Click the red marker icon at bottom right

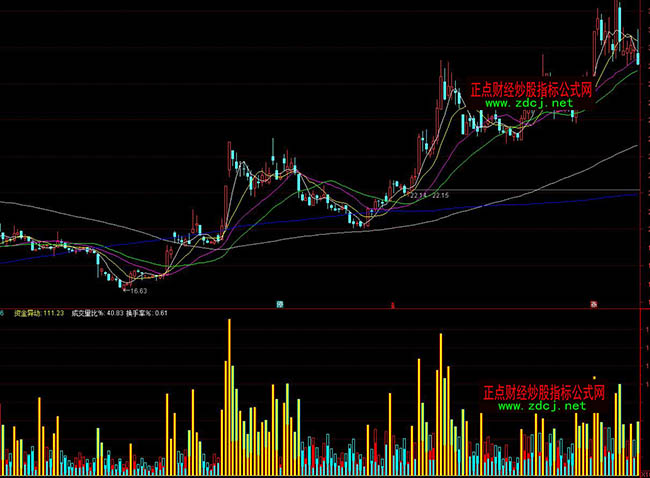tap(594, 302)
